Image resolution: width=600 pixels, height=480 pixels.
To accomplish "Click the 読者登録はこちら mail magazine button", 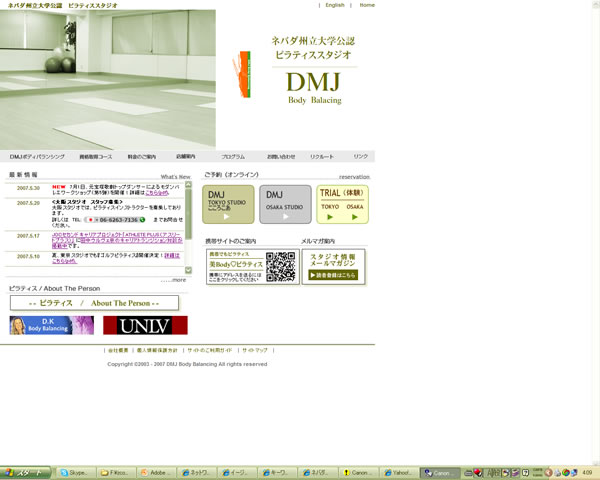I will [x=333, y=275].
